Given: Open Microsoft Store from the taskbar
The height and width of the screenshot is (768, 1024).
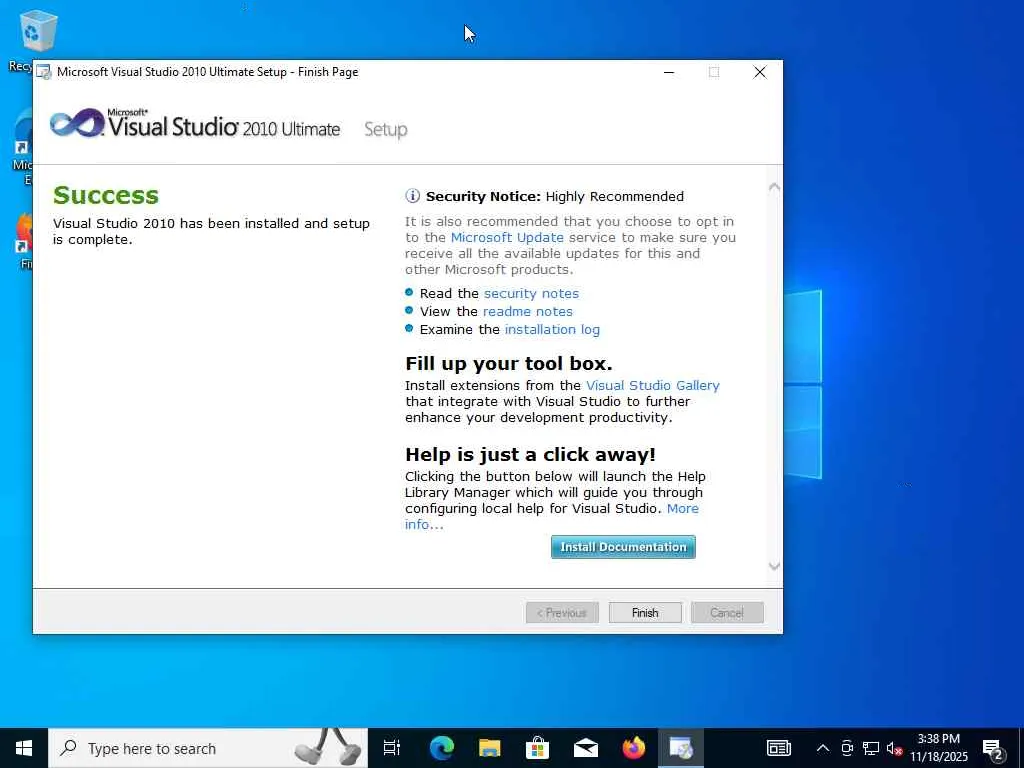Looking at the screenshot, I should point(537,748).
